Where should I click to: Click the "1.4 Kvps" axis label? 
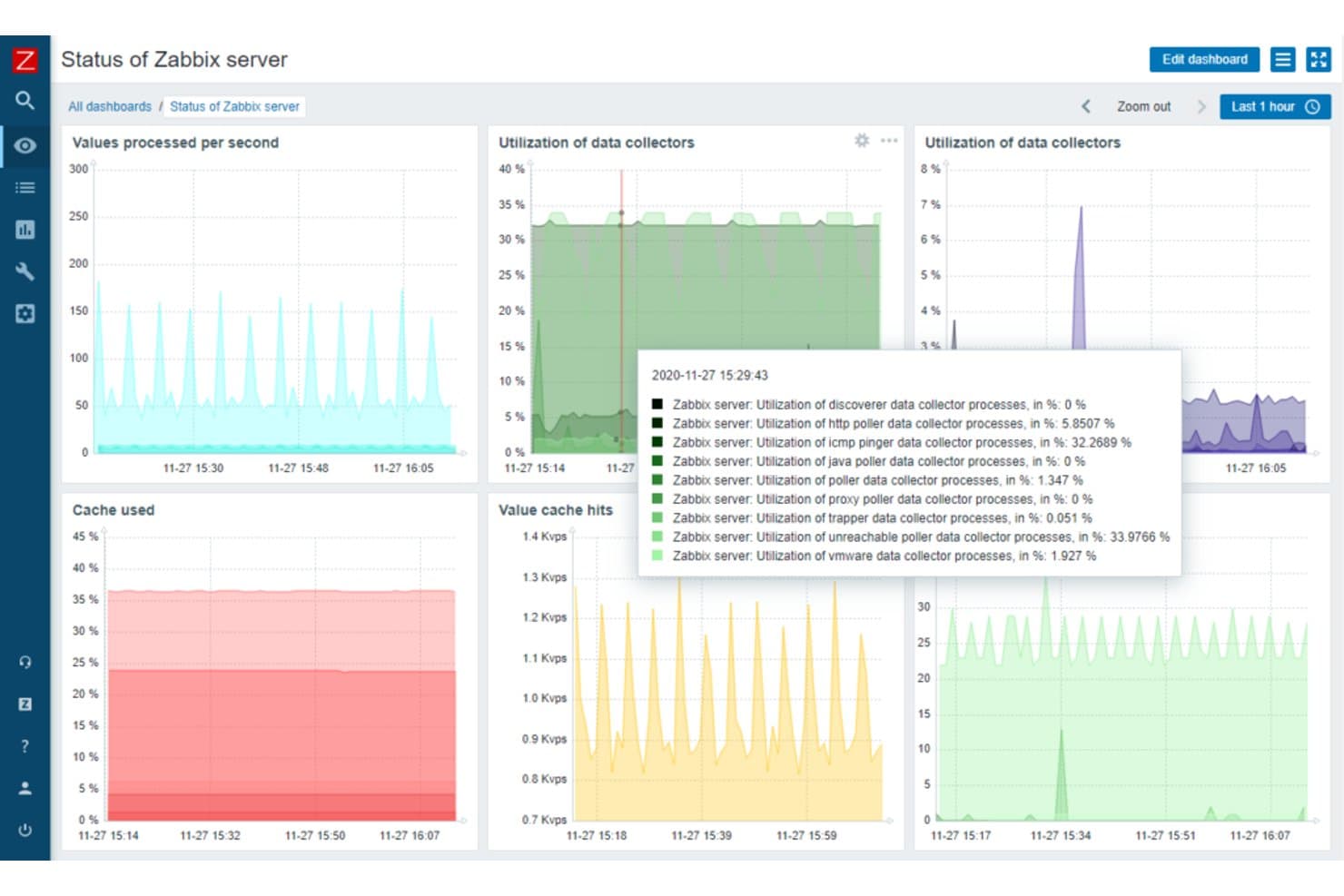544,537
